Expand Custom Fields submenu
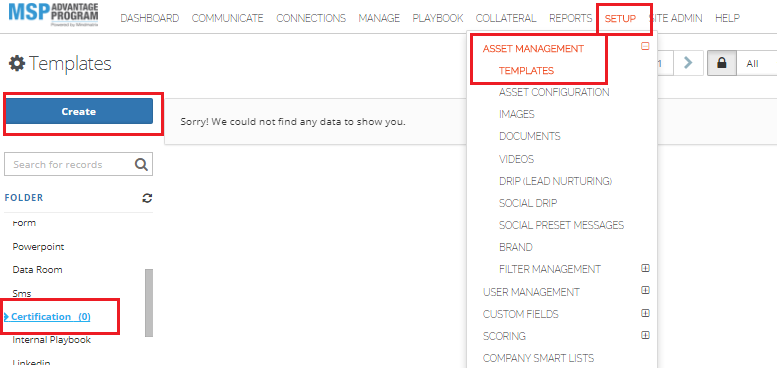 [x=645, y=313]
